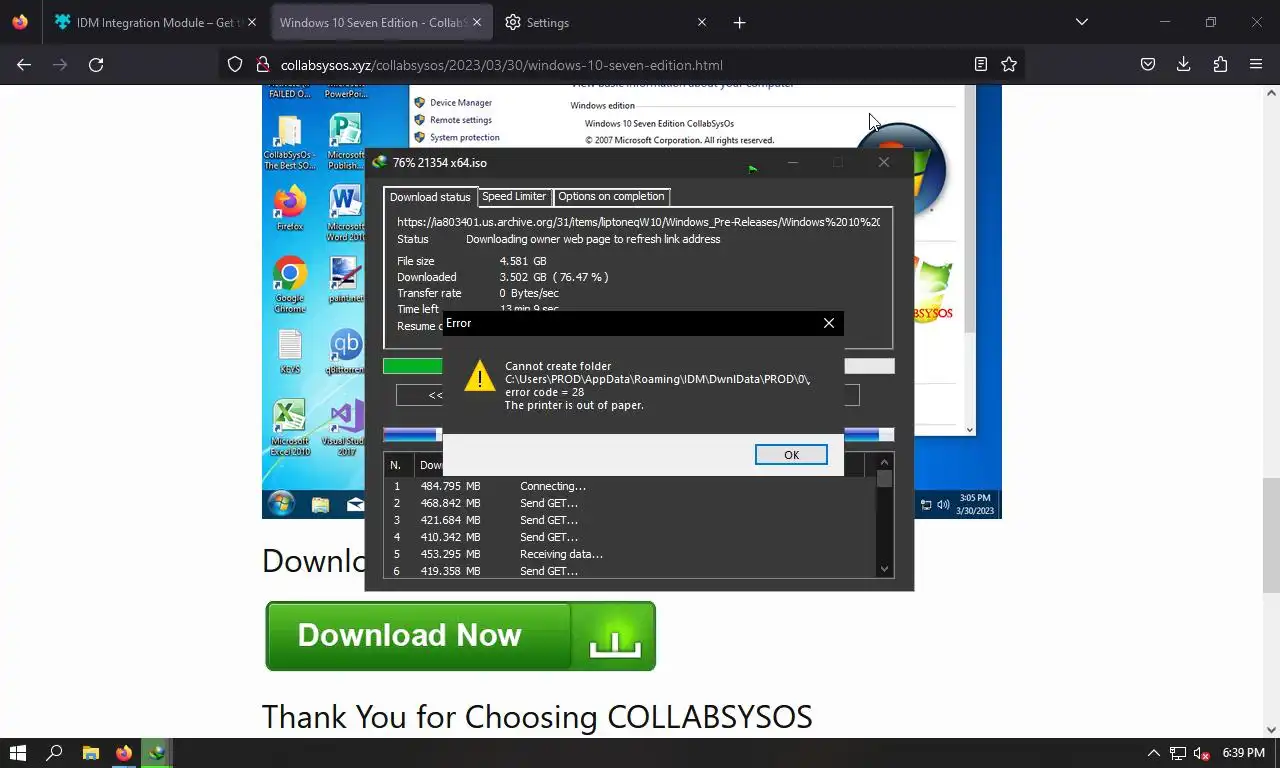Click the IDM taskbar icon
1280x768 pixels.
pyautogui.click(x=157, y=753)
